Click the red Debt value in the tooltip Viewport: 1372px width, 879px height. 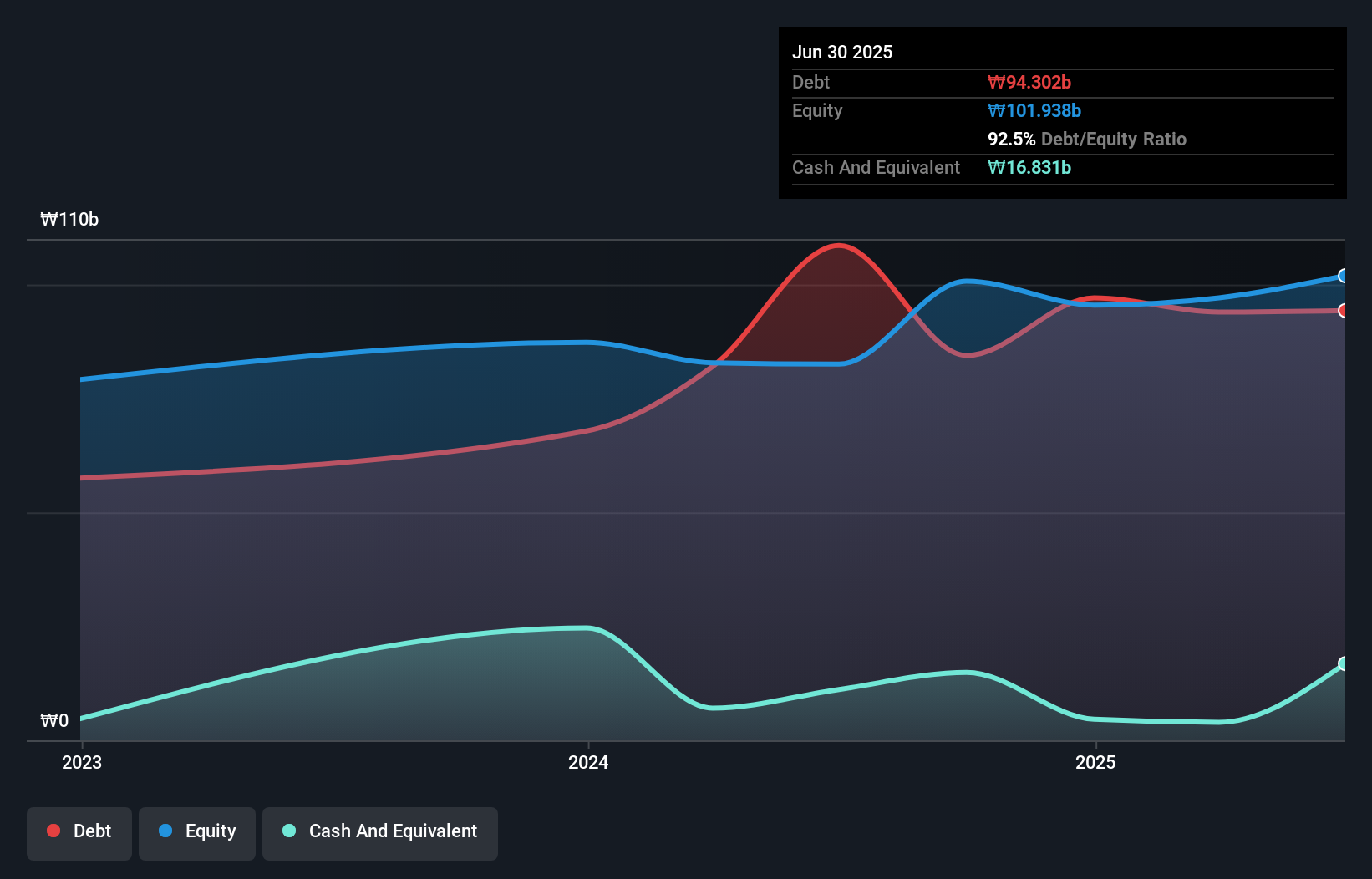click(x=1030, y=82)
